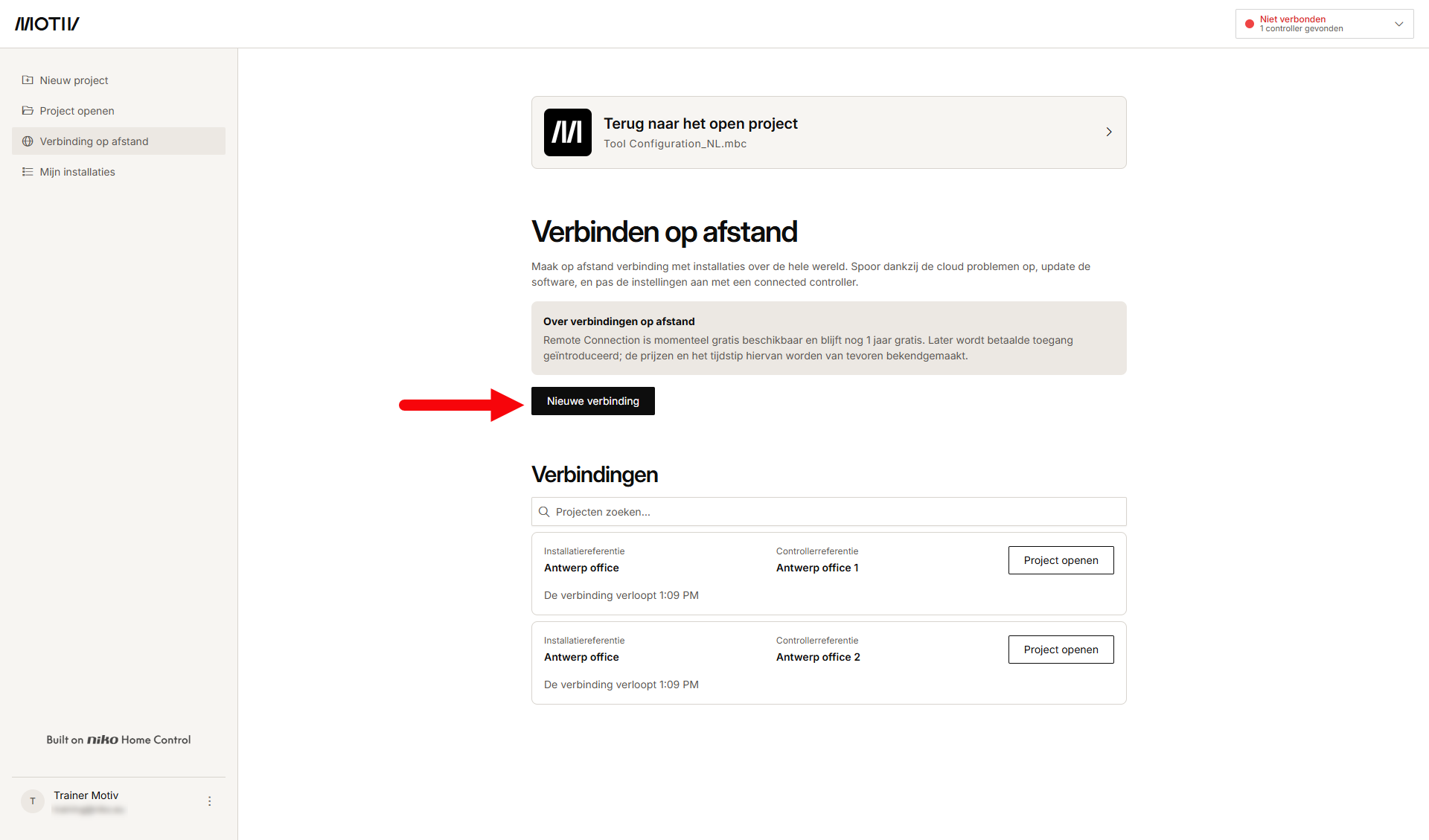Expand the Niet verbonden controller dropdown
Screen dimensions: 1429x840
[x=1324, y=24]
